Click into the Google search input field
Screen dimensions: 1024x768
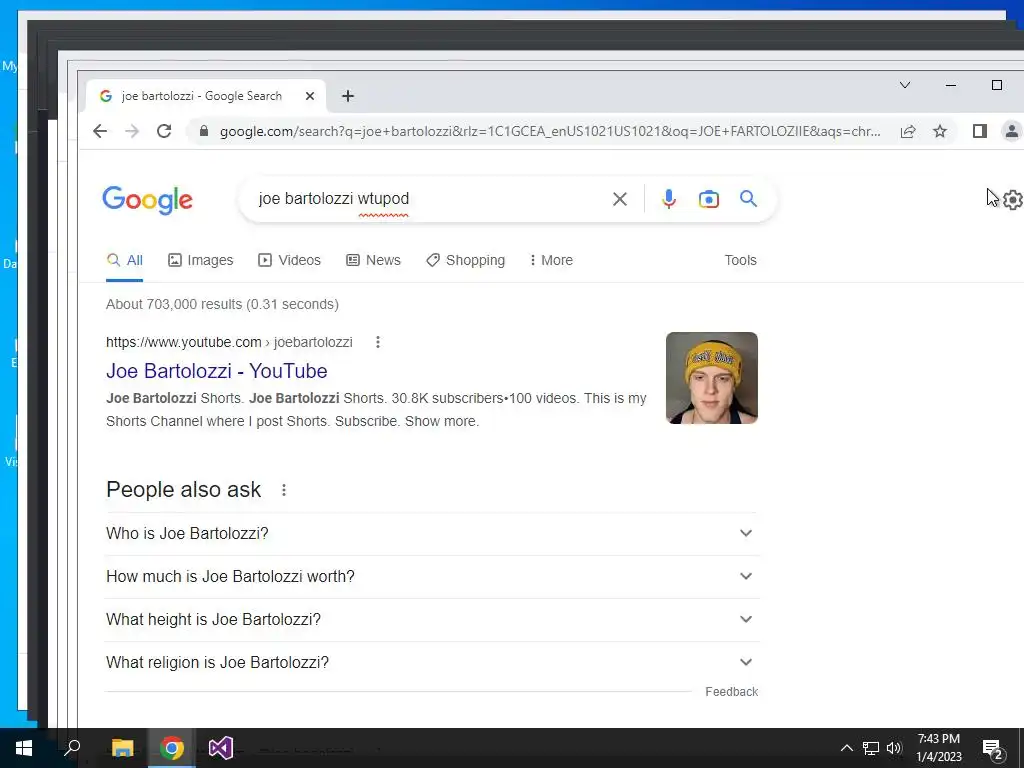click(x=431, y=199)
